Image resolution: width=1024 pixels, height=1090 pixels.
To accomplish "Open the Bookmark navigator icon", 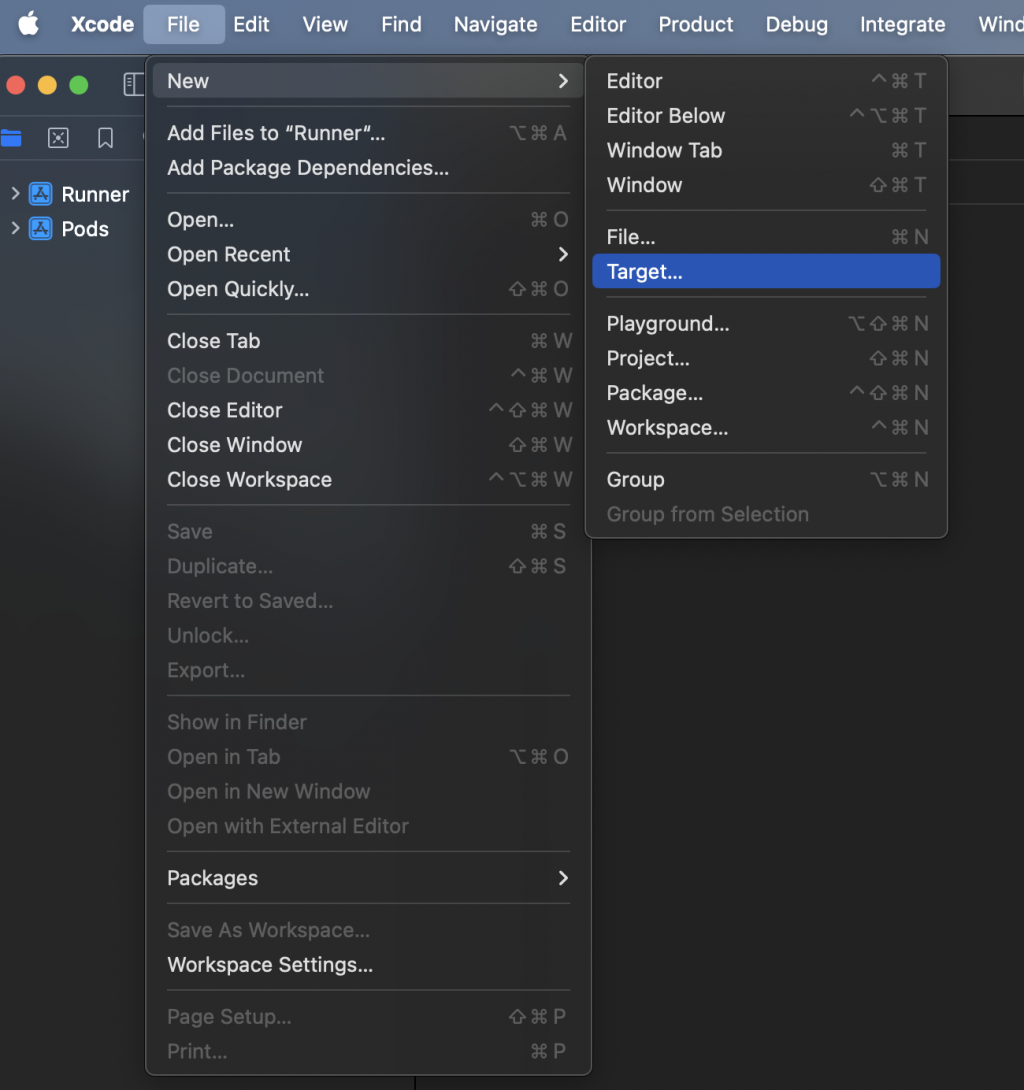I will point(106,138).
